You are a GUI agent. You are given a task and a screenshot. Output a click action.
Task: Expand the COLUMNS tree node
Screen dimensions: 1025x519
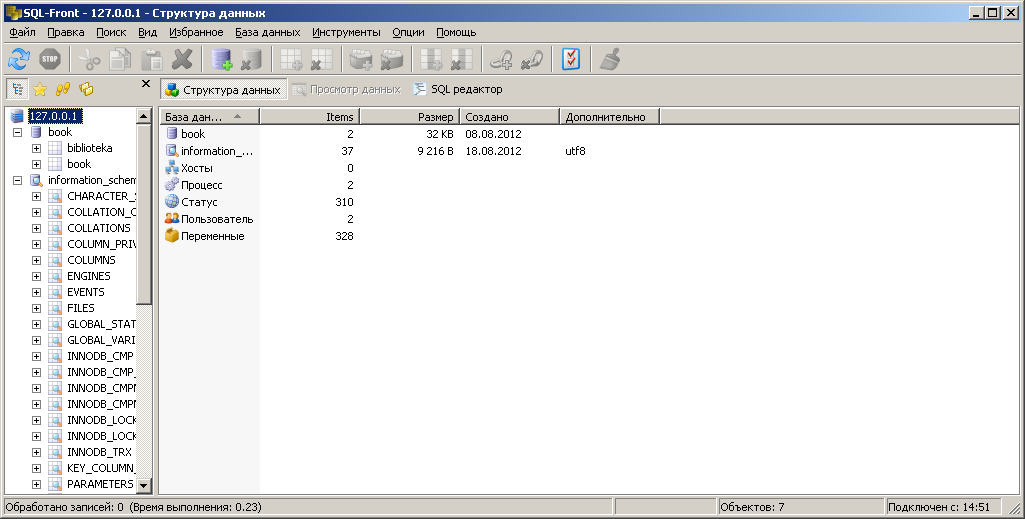(37, 260)
